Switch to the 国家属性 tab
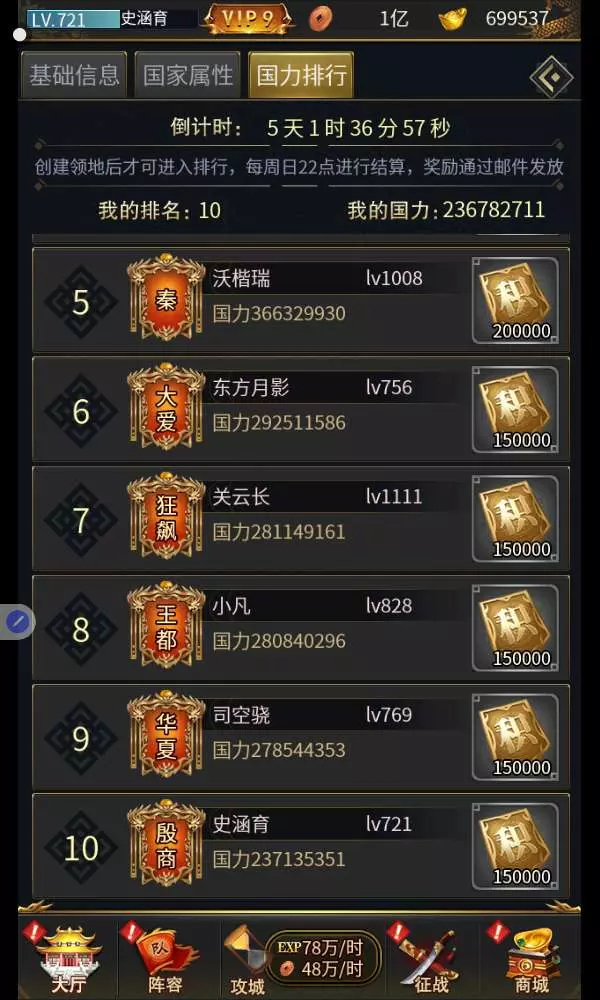Image resolution: width=600 pixels, height=1000 pixels. (187, 75)
